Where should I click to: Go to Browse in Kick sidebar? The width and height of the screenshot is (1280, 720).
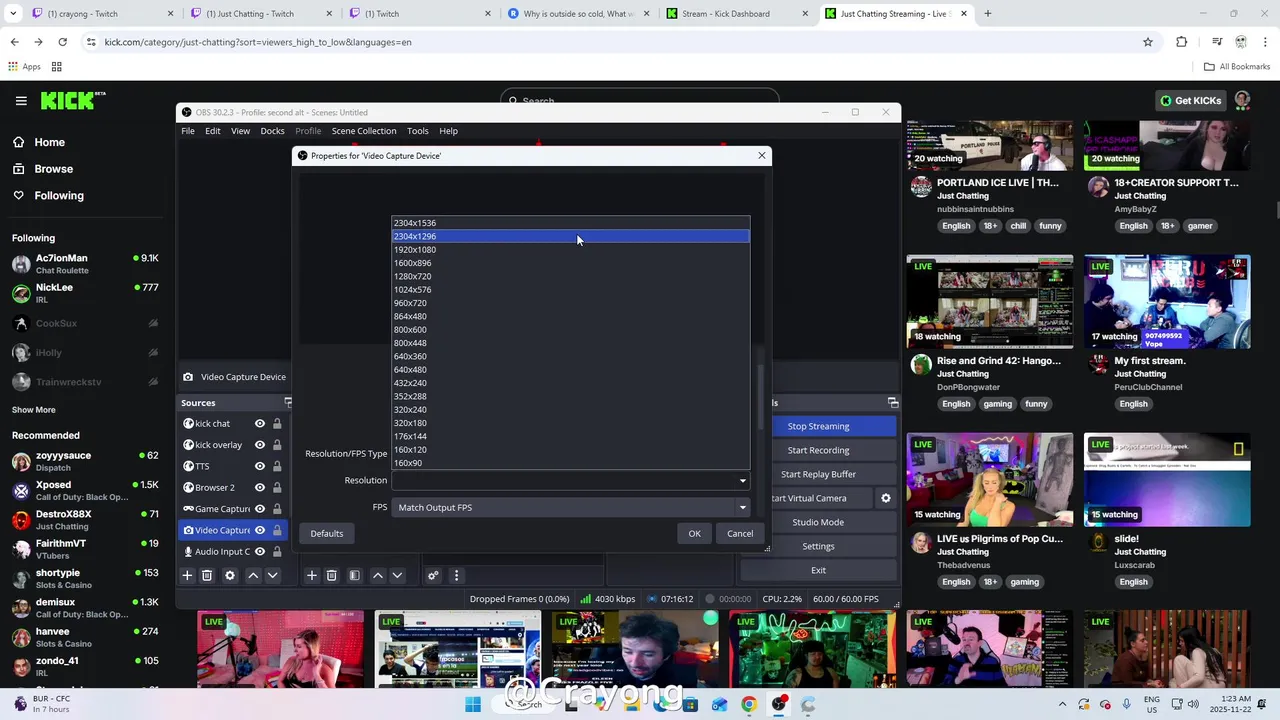click(54, 169)
